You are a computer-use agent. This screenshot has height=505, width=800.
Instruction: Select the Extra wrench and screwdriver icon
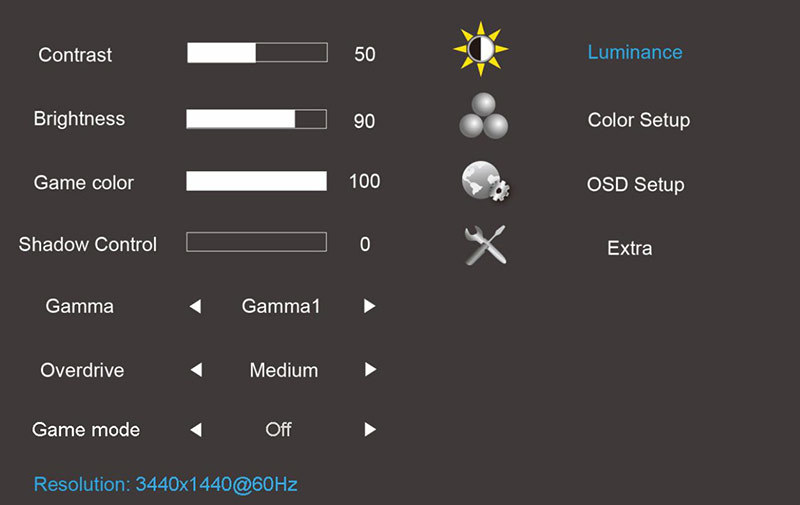tap(485, 245)
